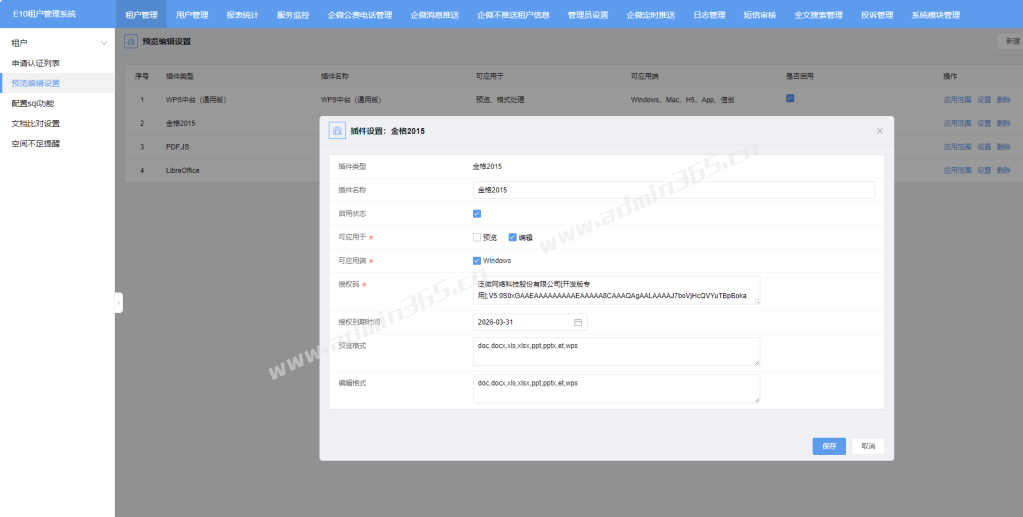Image resolution: width=1023 pixels, height=517 pixels.
Task: Click inside the 编辑格式 text area
Action: (x=616, y=388)
